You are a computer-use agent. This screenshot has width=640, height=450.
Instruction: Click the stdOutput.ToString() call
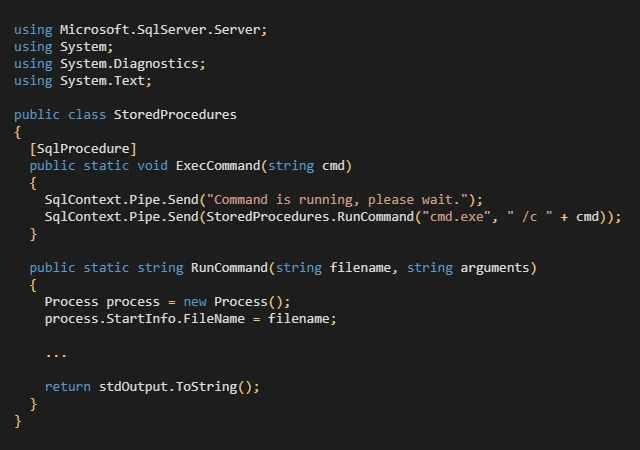coord(179,386)
